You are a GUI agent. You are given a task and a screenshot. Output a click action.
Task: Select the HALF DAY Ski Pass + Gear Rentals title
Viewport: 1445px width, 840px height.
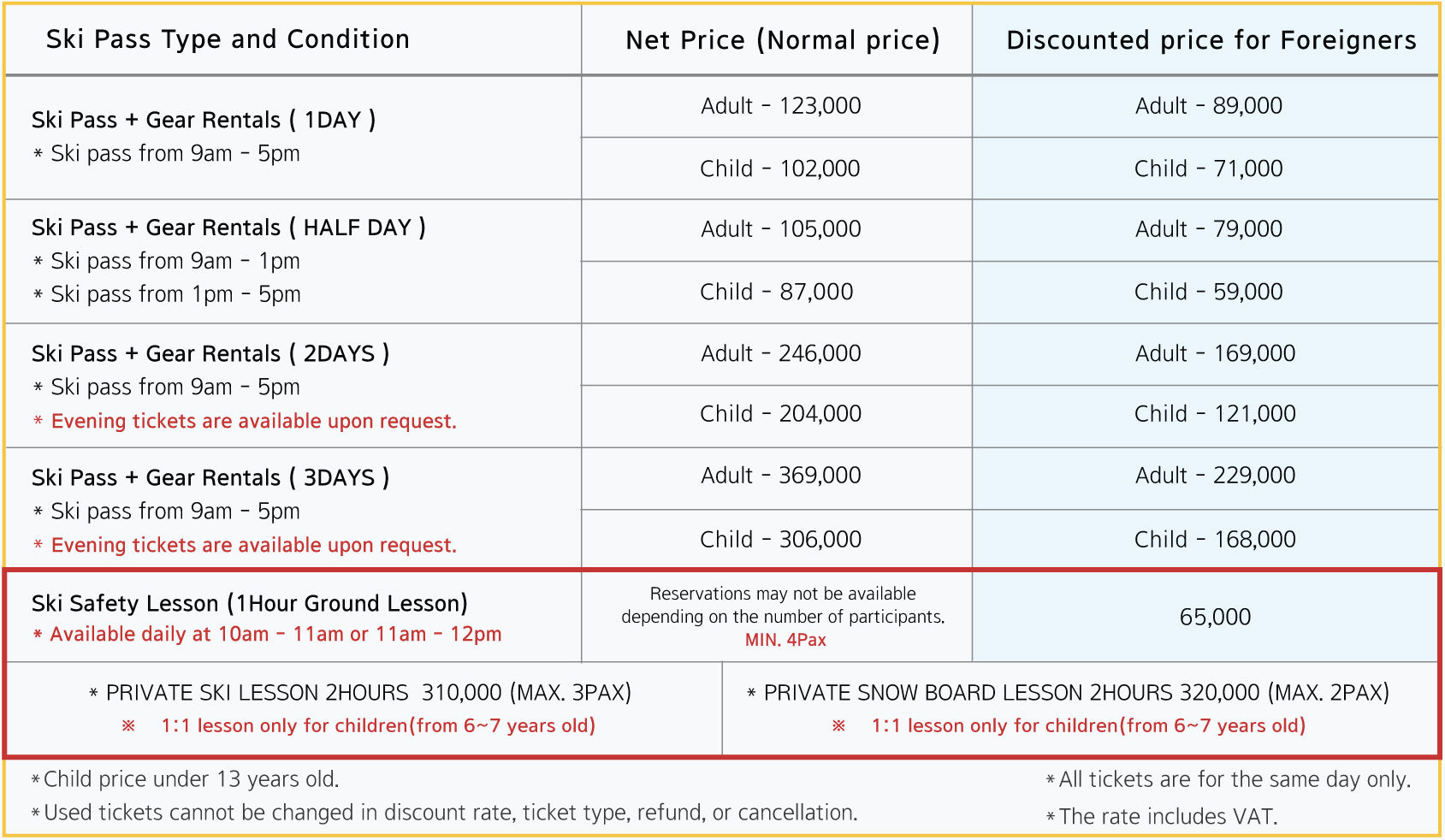(x=228, y=228)
